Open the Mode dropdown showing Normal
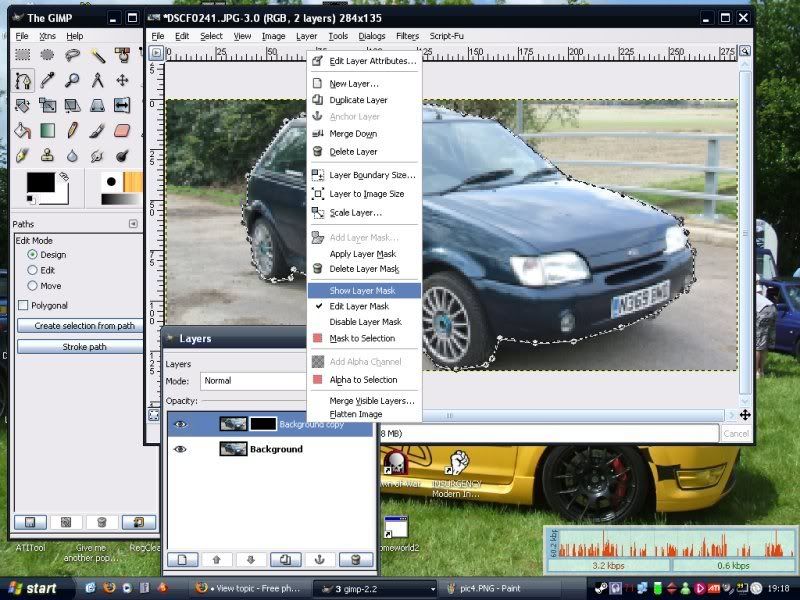The height and width of the screenshot is (600, 800). (253, 381)
